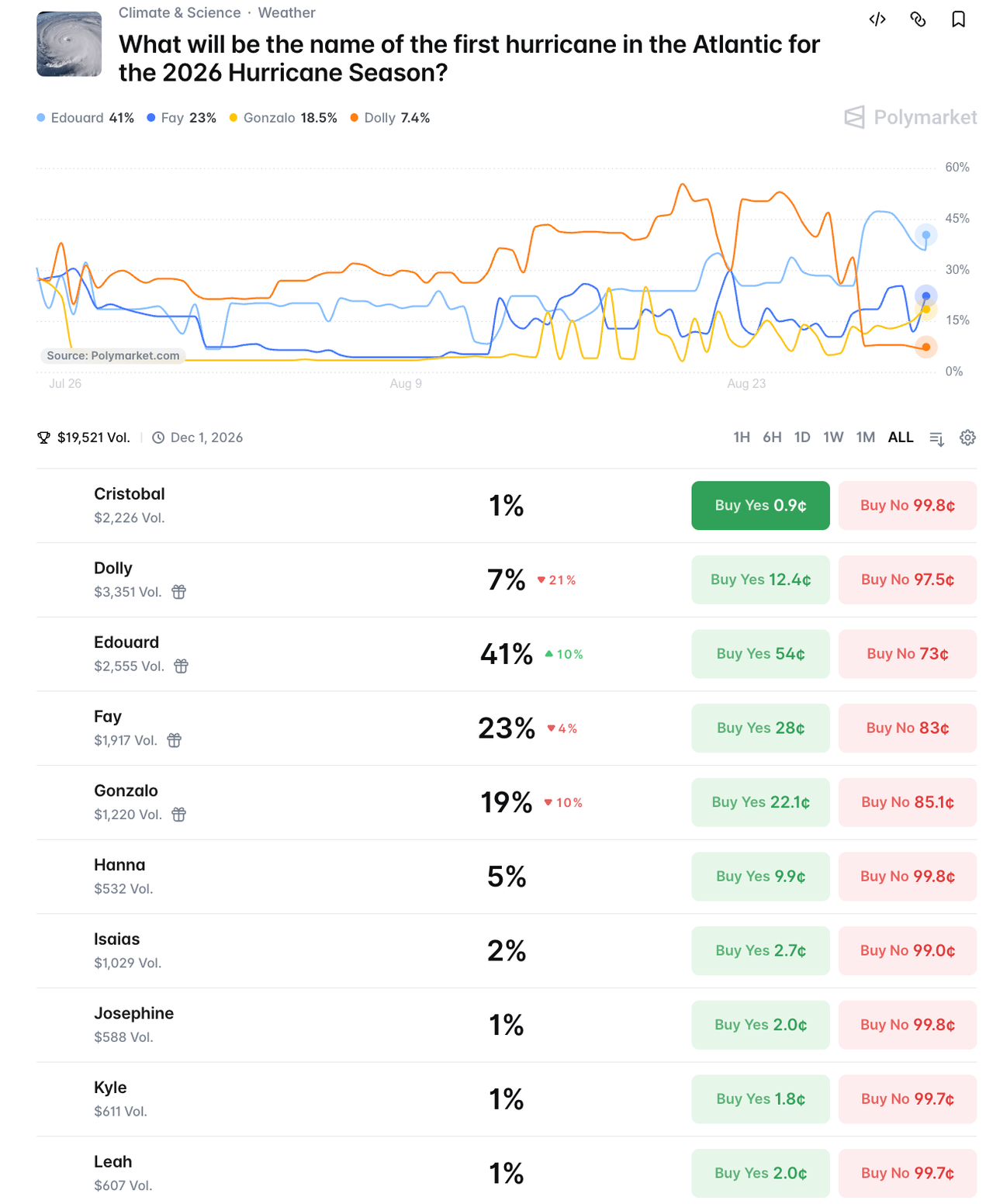Open chart settings gear icon

[x=967, y=438]
